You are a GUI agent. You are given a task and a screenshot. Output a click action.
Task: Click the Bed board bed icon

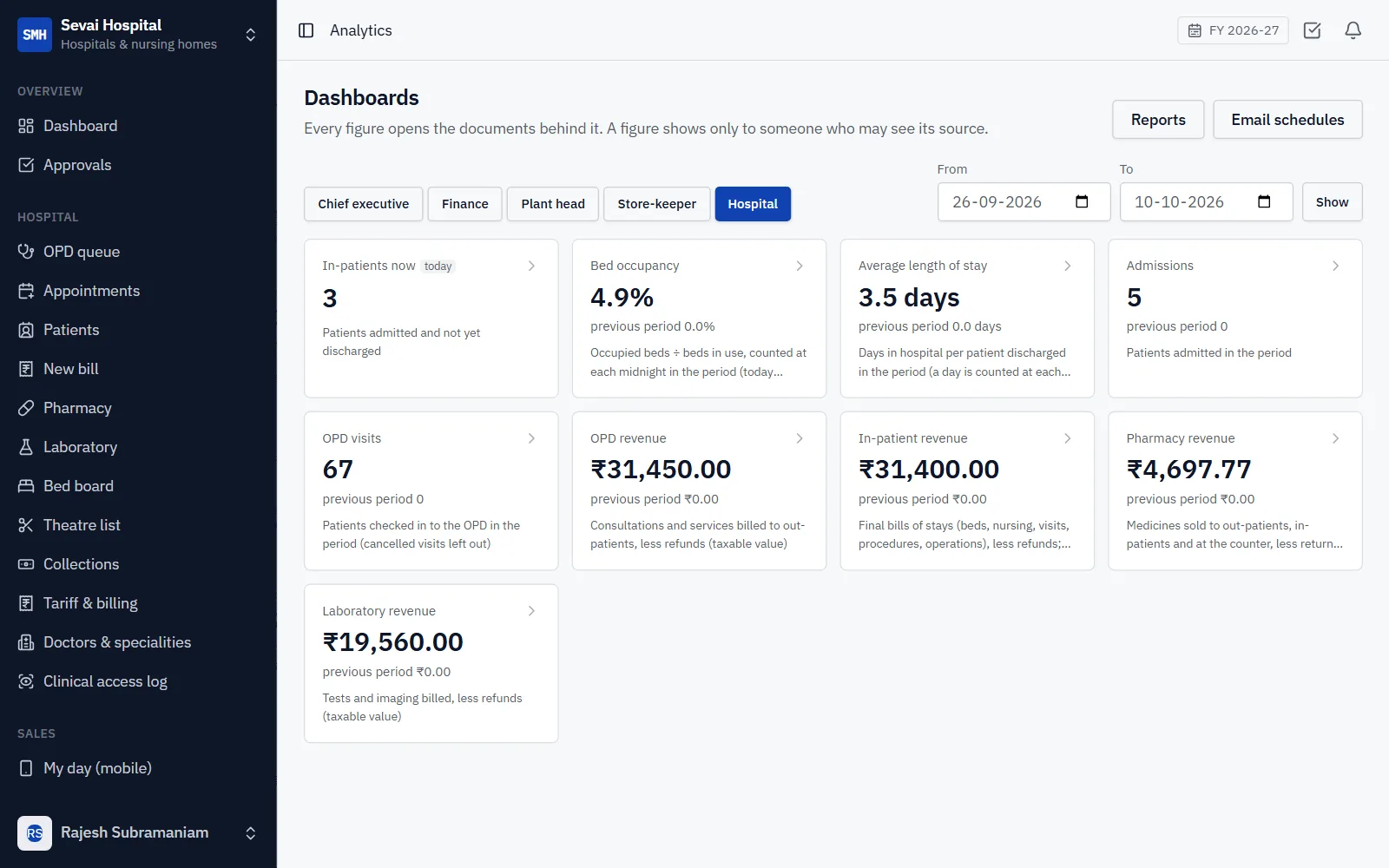(x=26, y=486)
